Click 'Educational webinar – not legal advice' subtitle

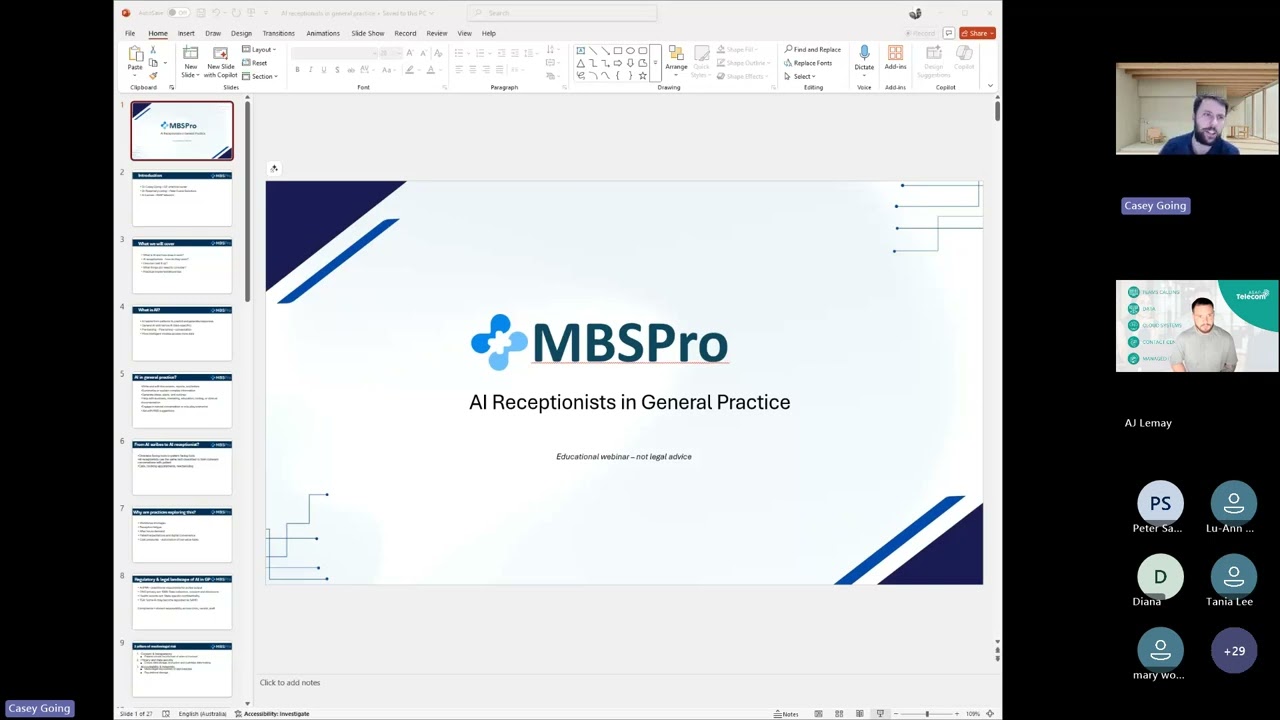click(x=624, y=457)
